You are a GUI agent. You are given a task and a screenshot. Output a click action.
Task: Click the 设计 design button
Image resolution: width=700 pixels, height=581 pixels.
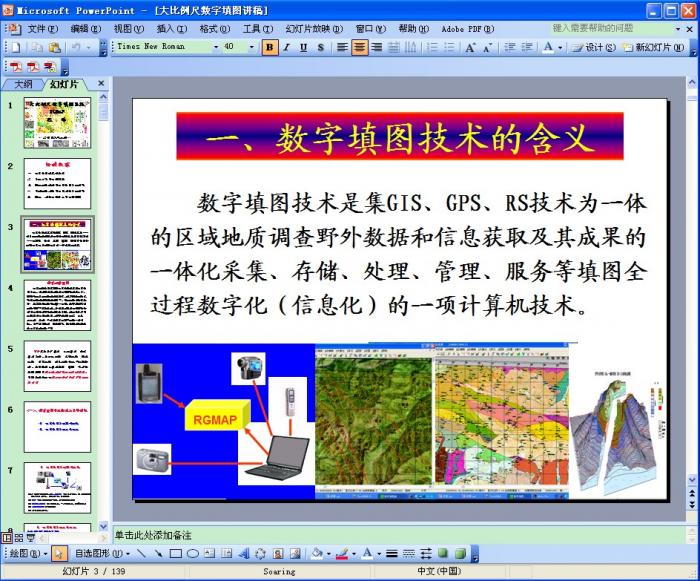click(x=595, y=47)
